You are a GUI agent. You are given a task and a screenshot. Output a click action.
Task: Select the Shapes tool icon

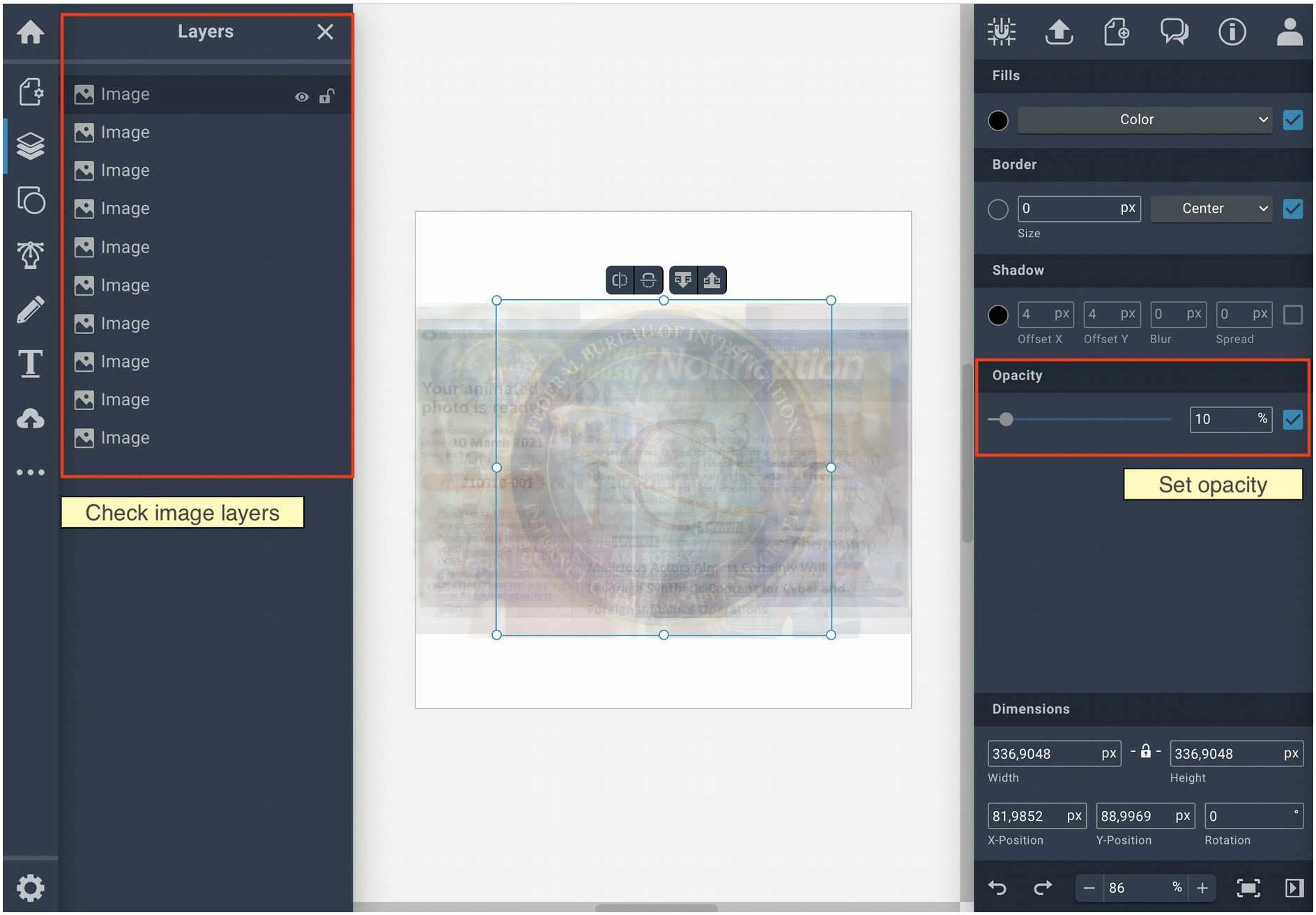[x=31, y=200]
